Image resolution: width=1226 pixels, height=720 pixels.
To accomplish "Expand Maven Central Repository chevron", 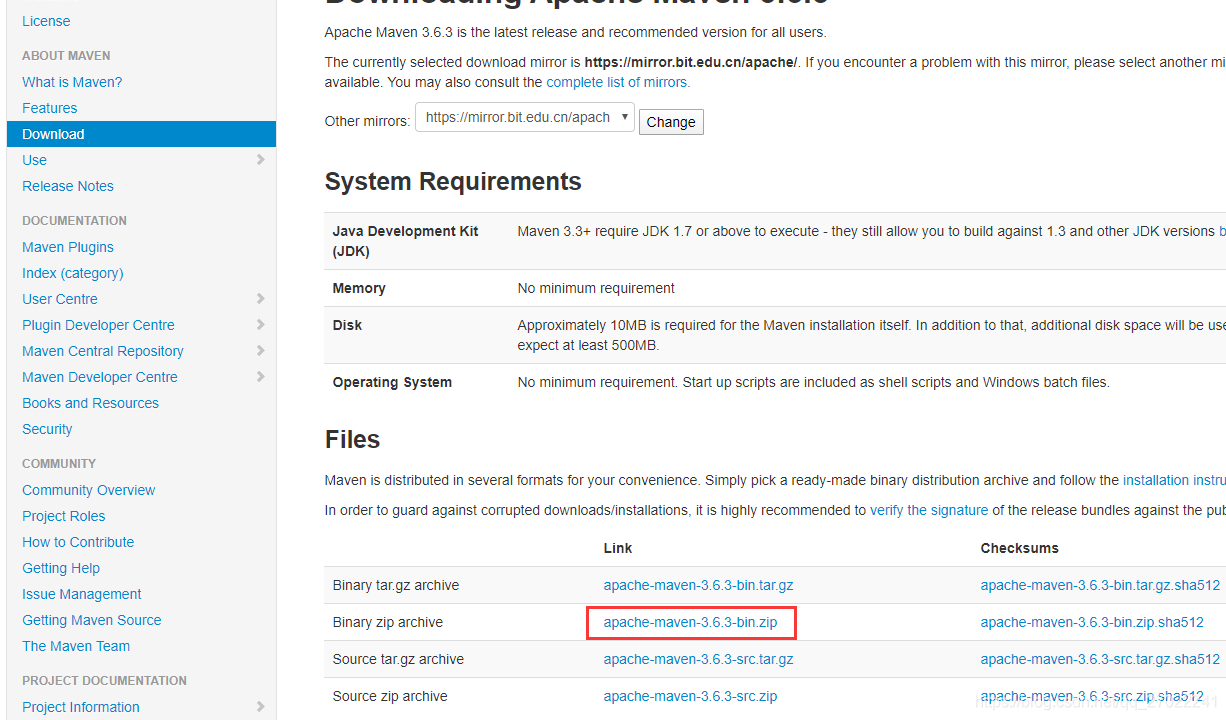I will point(261,351).
